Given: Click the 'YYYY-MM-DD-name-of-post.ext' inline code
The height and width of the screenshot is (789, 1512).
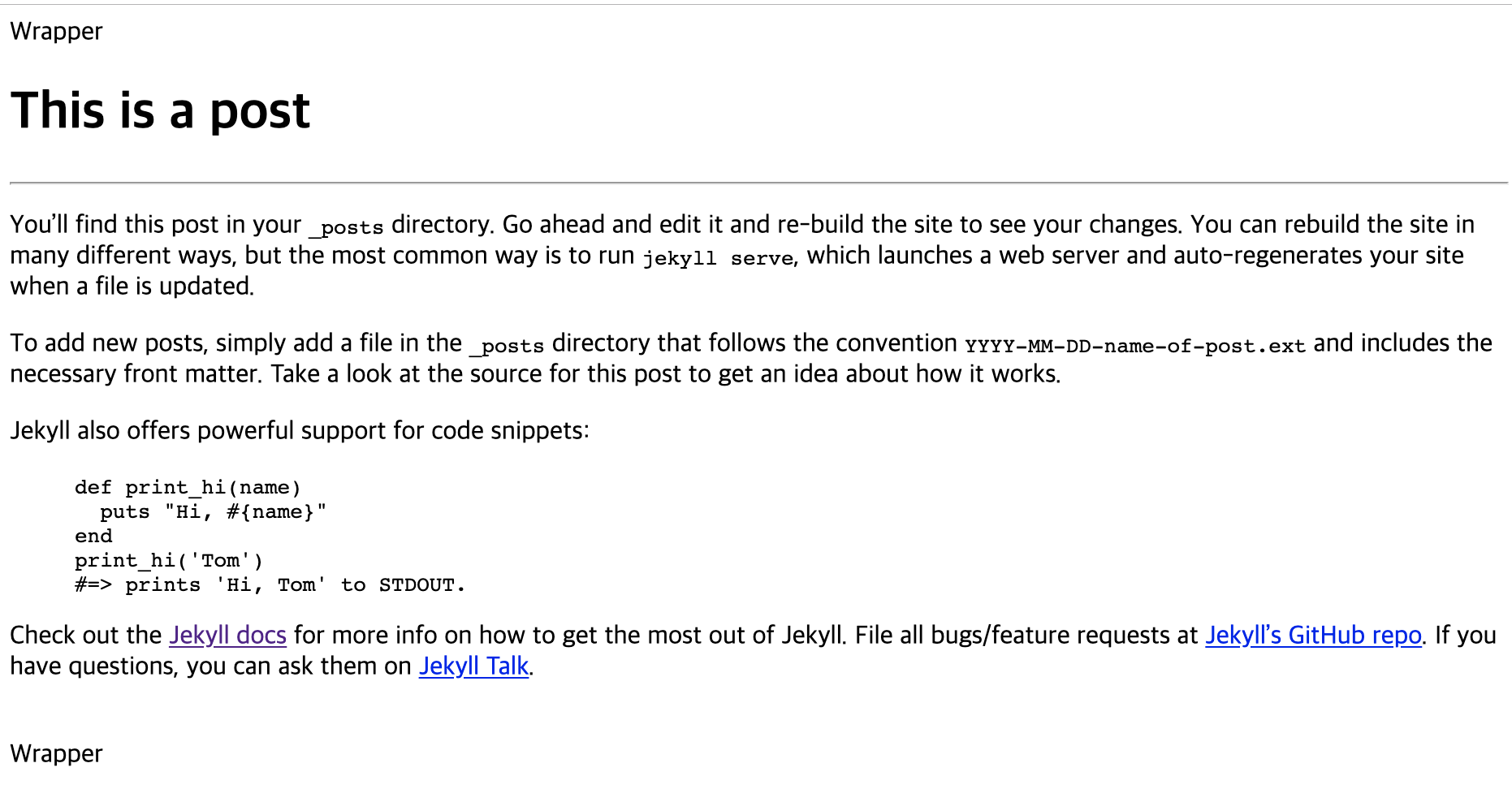Looking at the screenshot, I should click(1135, 346).
